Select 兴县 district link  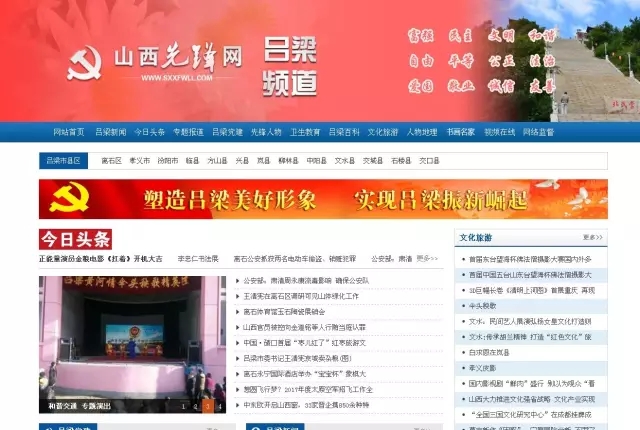[x=242, y=161]
